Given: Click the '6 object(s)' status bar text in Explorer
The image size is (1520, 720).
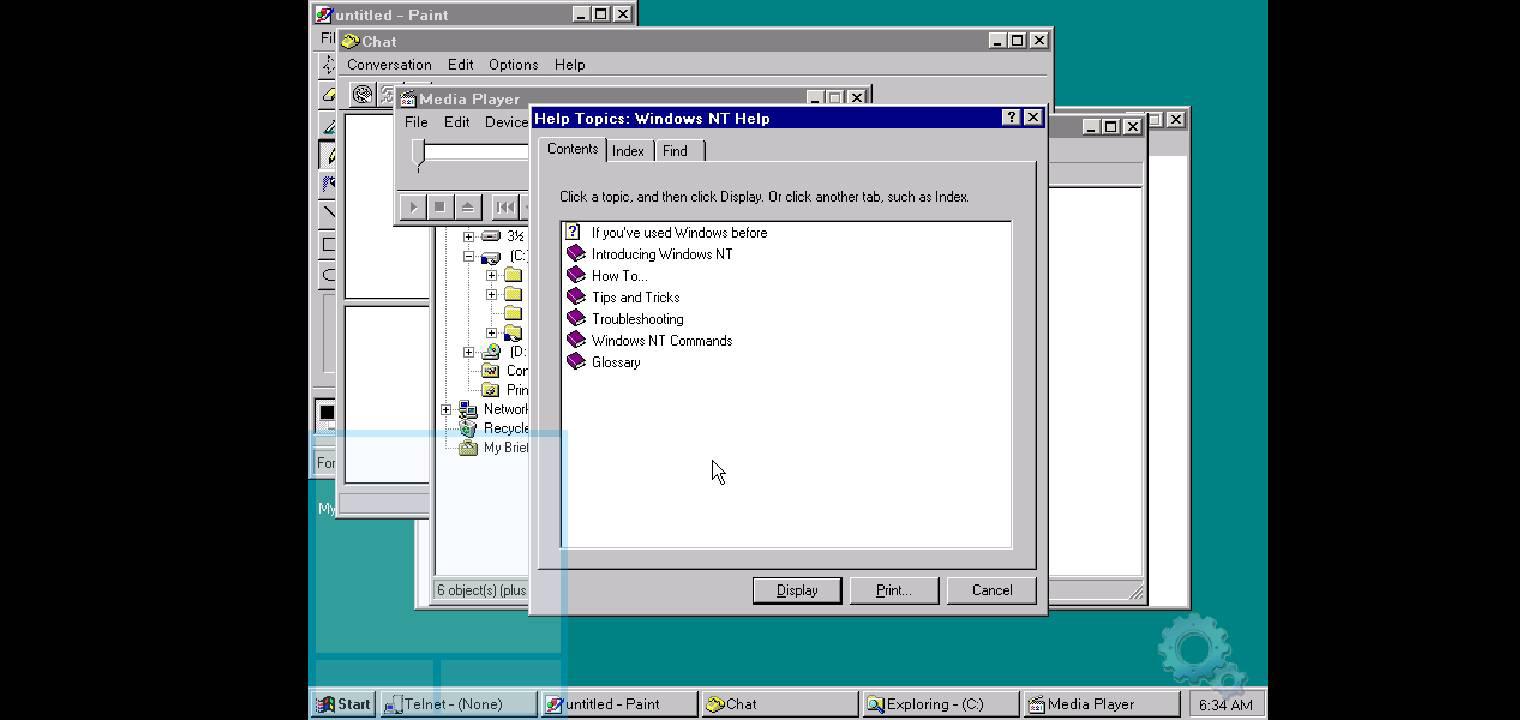Looking at the screenshot, I should (481, 590).
